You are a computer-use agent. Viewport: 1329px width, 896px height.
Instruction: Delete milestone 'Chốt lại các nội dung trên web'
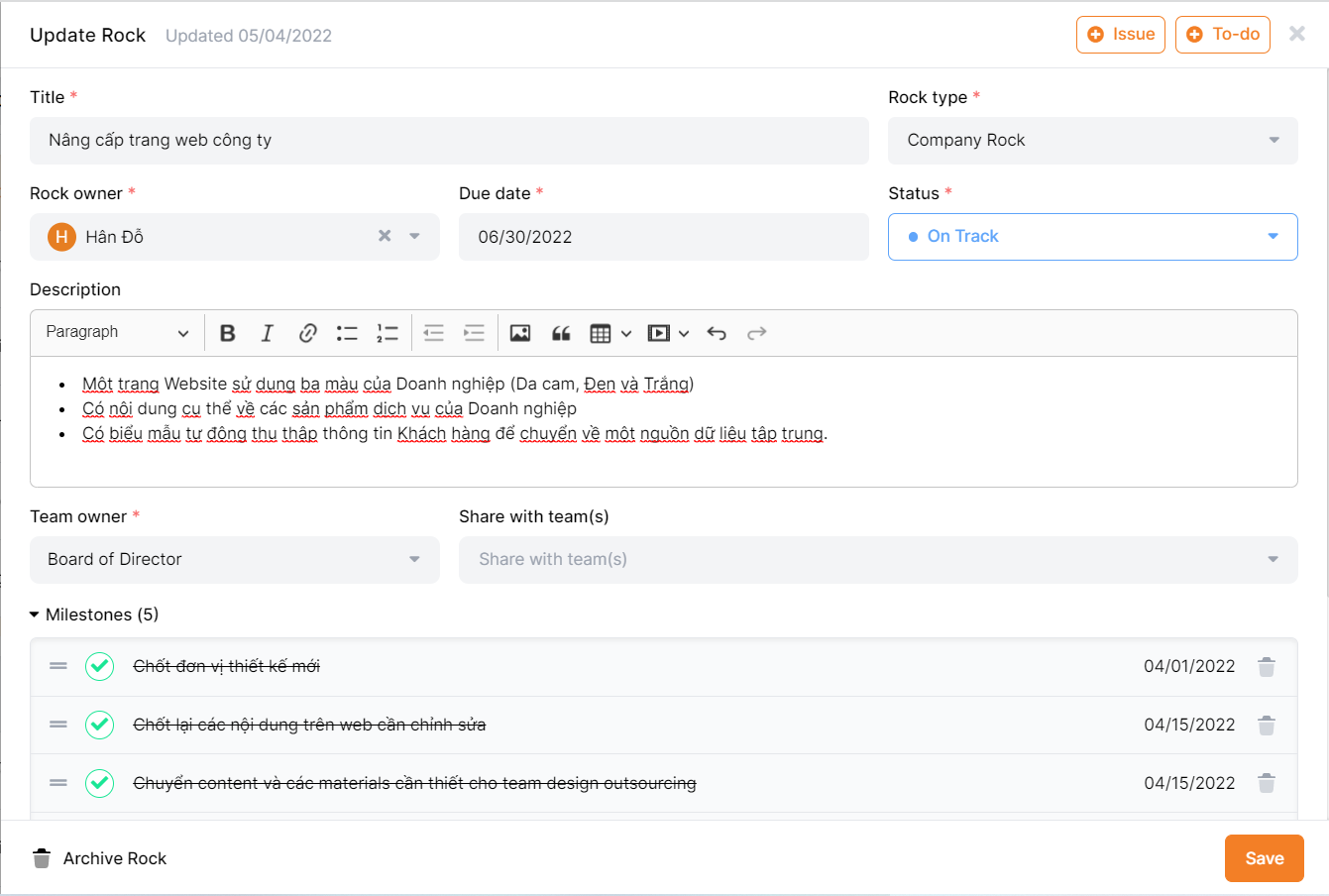point(1267,726)
